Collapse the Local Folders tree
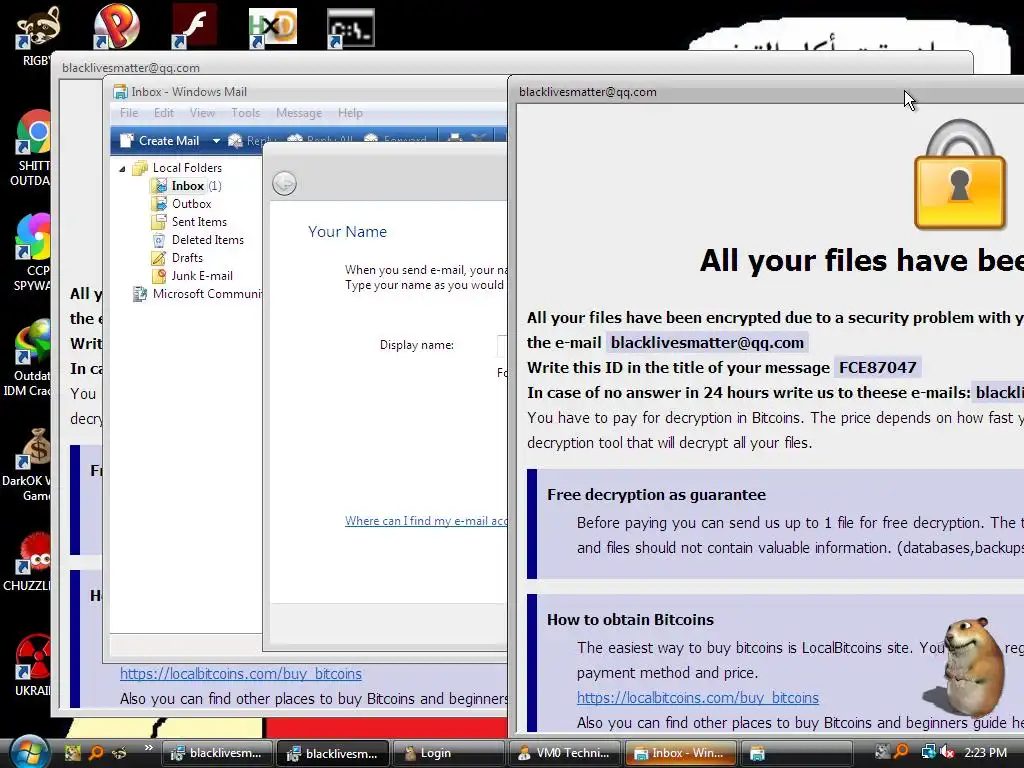The width and height of the screenshot is (1024, 768). 122,168
